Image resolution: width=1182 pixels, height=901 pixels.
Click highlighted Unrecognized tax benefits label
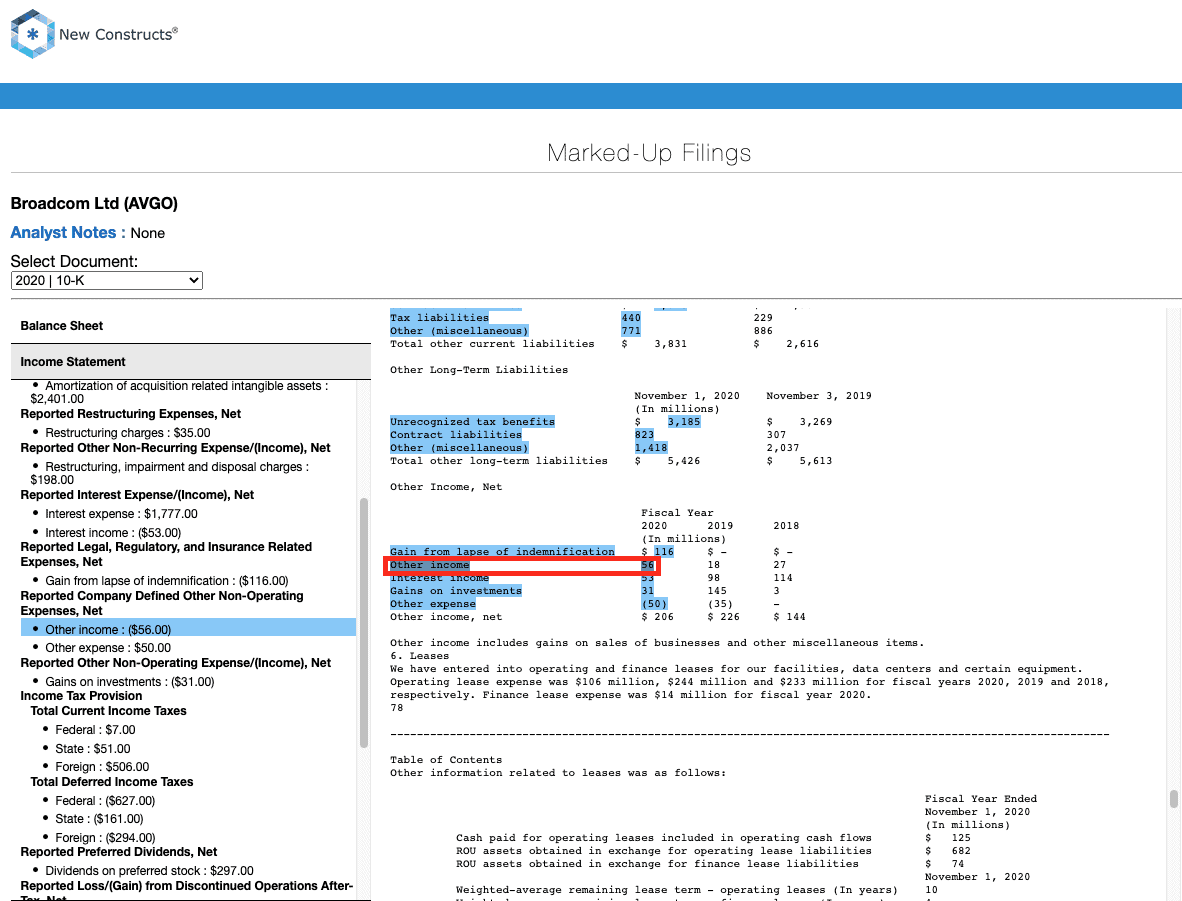[473, 421]
